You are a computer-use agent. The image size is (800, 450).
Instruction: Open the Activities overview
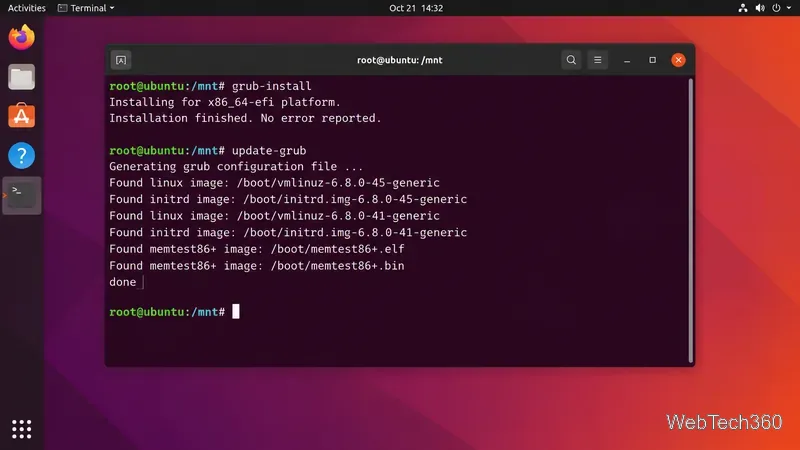tap(27, 8)
